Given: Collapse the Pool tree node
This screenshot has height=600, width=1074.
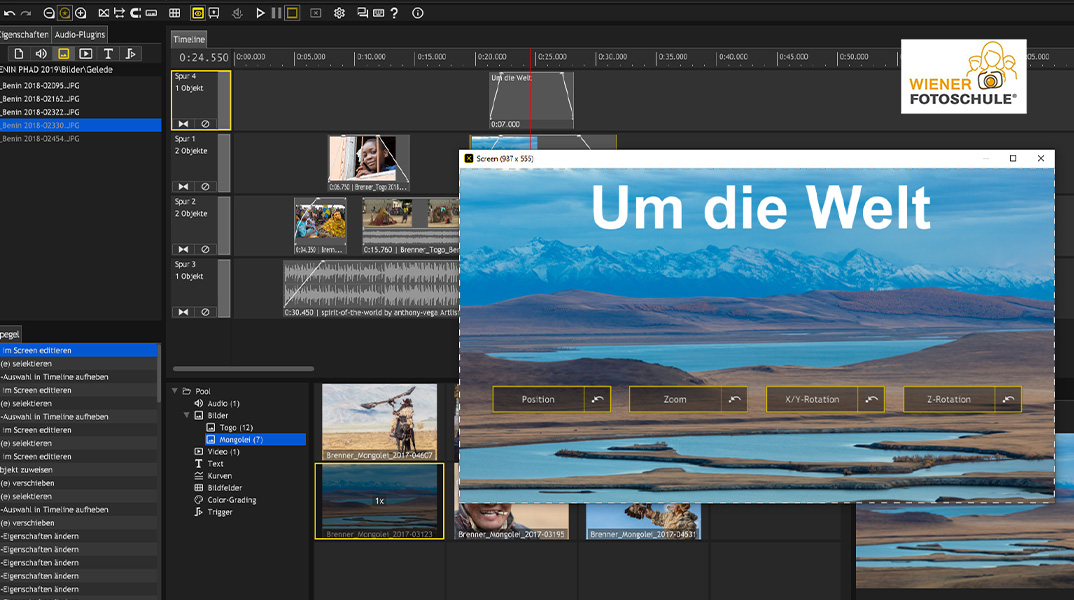Looking at the screenshot, I should click(x=175, y=391).
